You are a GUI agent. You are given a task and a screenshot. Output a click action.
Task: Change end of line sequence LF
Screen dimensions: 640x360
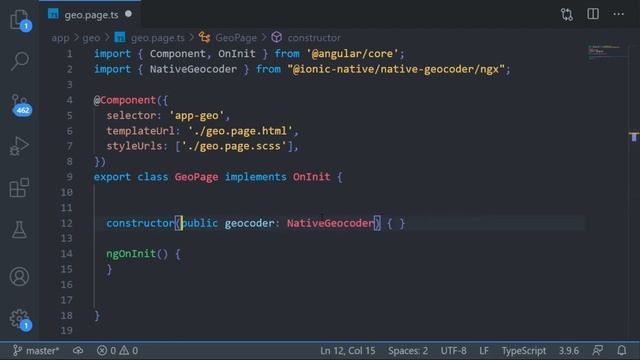point(484,351)
